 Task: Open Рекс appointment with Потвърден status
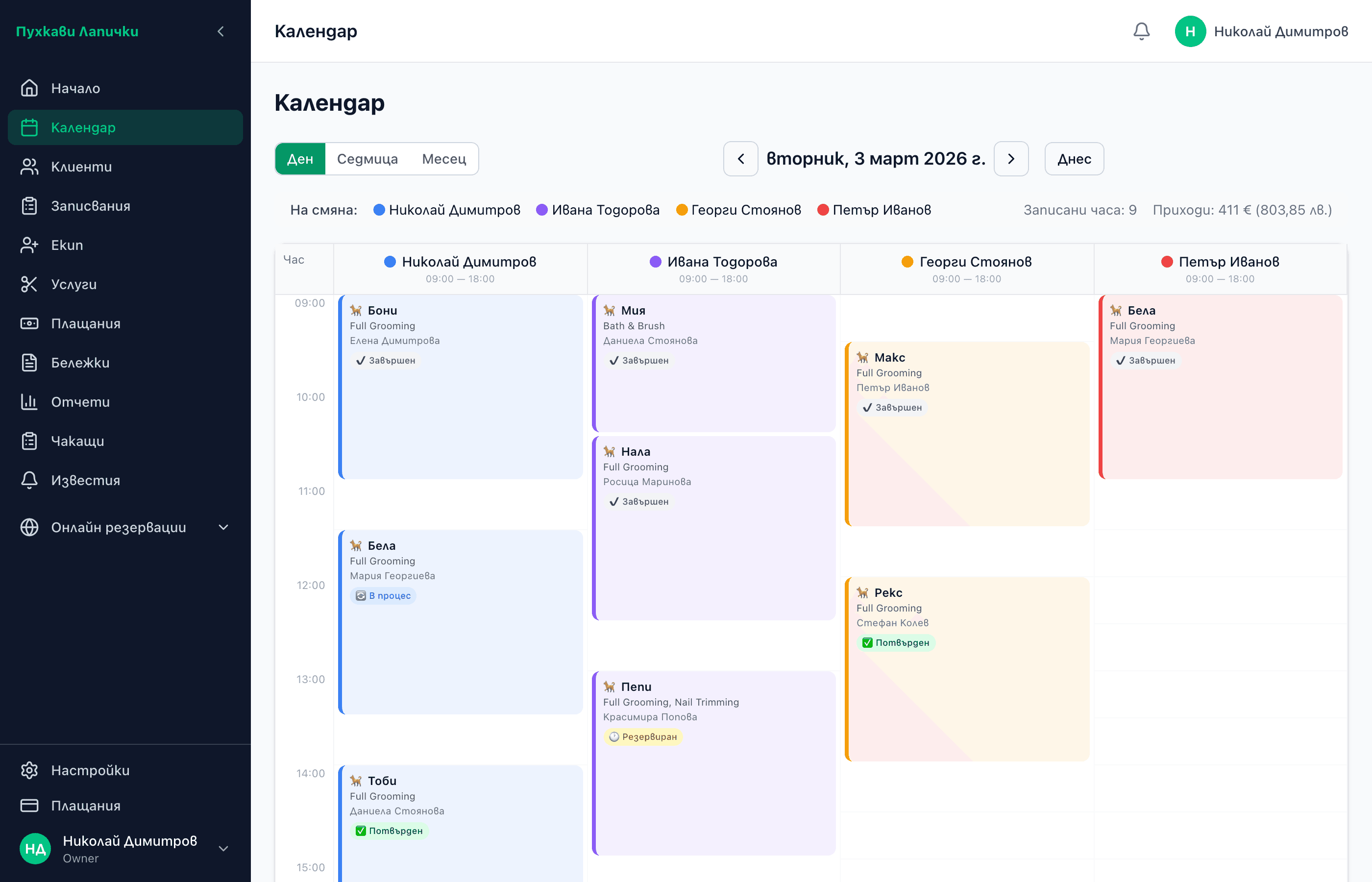pos(967,669)
